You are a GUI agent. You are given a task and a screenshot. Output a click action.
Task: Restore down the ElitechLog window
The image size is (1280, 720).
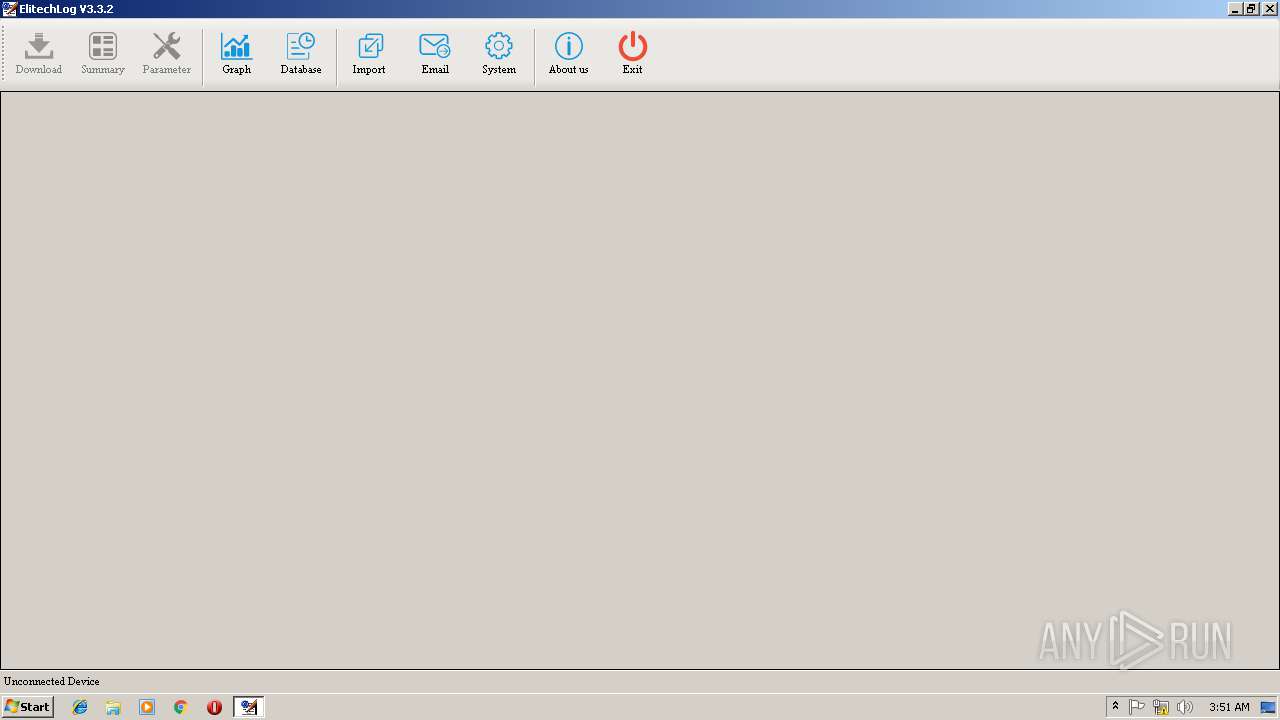(1252, 9)
